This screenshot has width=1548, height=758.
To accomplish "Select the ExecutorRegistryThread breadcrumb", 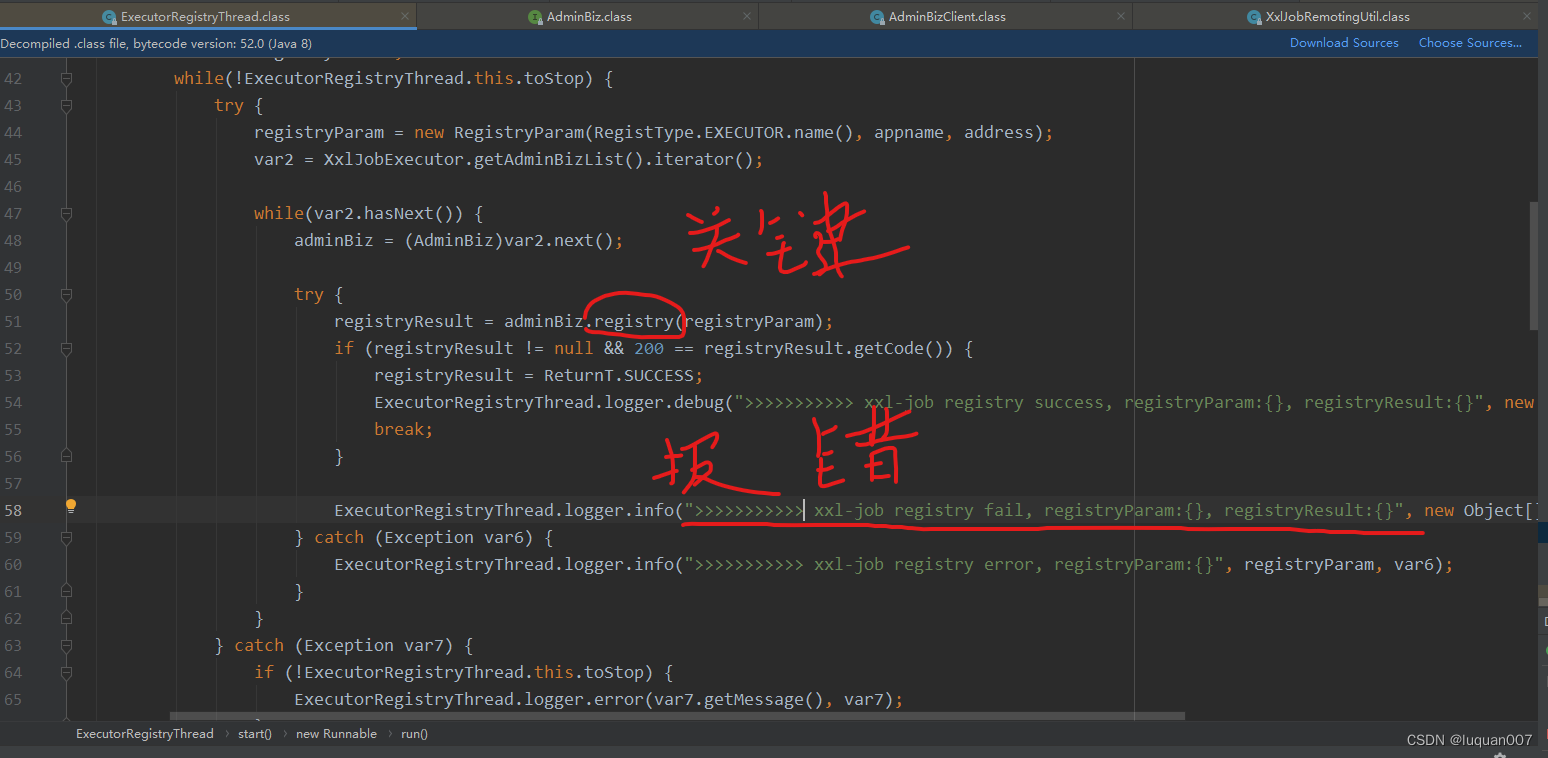I will point(145,734).
